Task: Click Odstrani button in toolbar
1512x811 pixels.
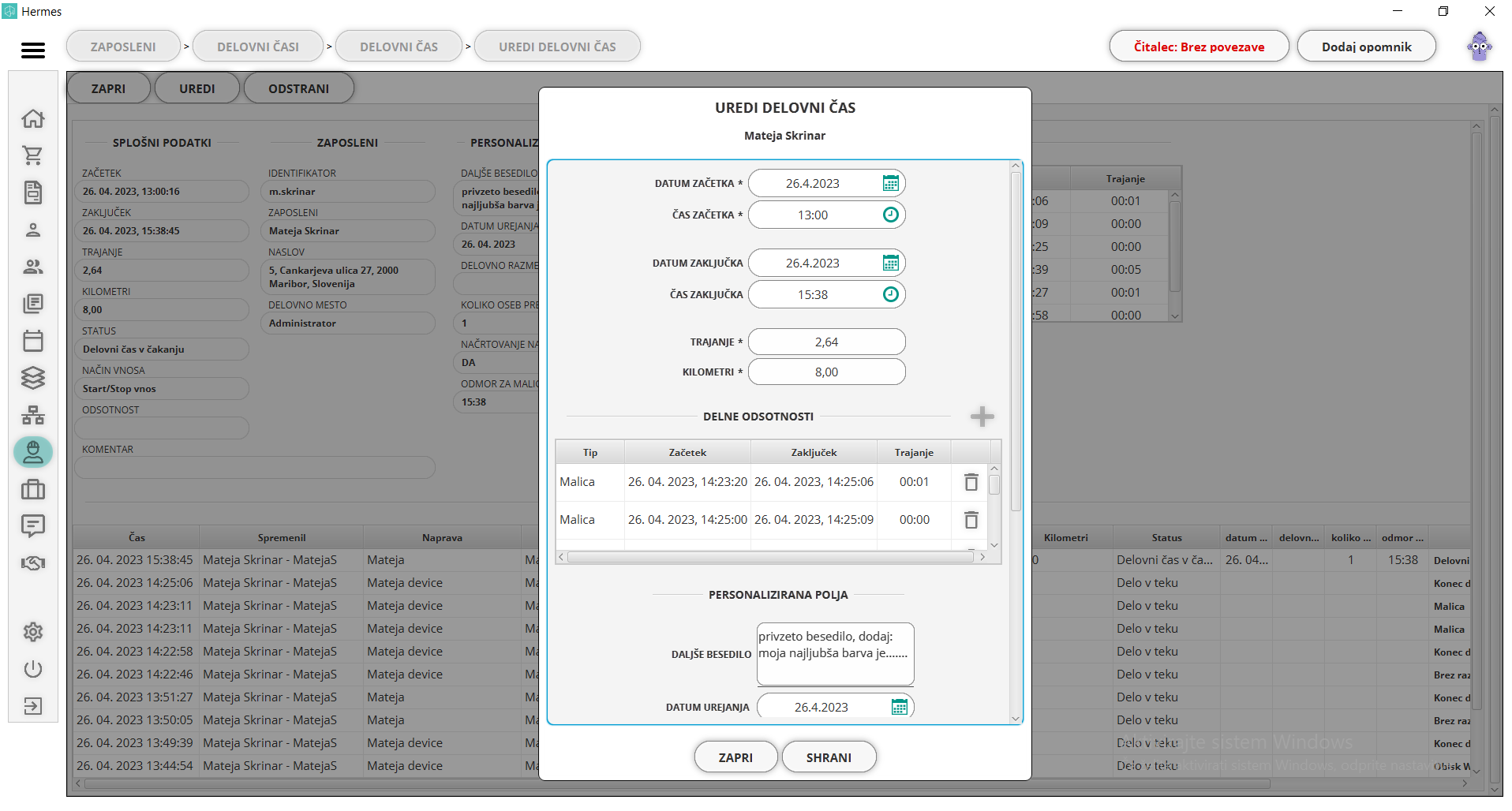Action: 298,88
